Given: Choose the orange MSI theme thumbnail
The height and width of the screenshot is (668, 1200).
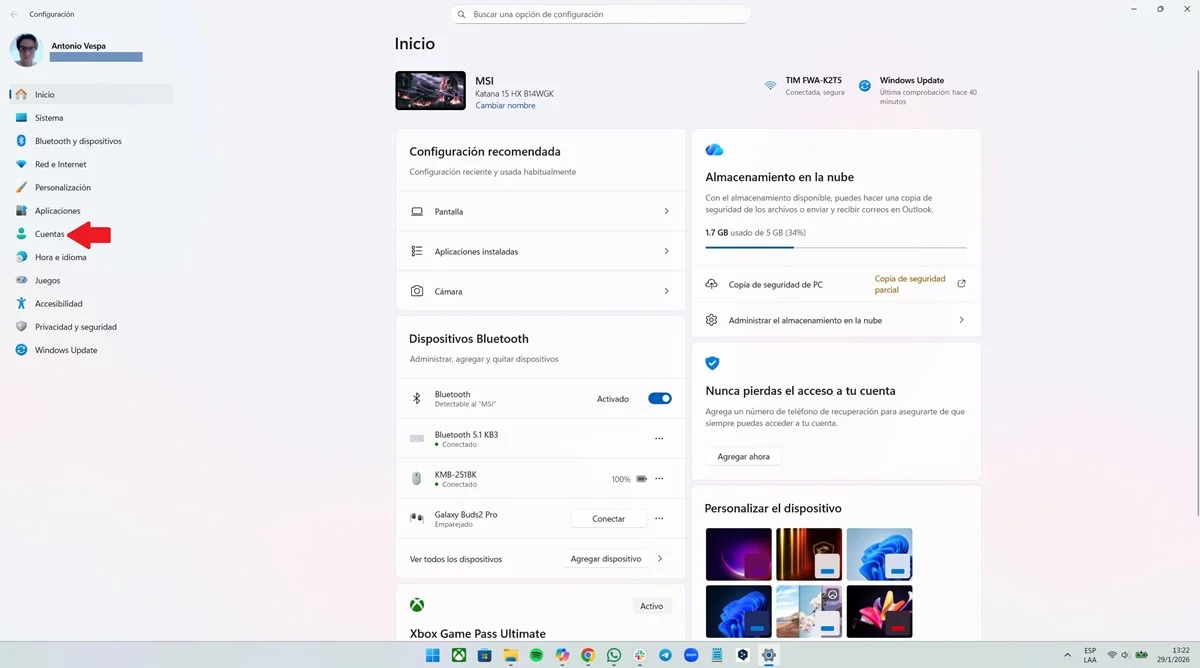Looking at the screenshot, I should pyautogui.click(x=809, y=554).
